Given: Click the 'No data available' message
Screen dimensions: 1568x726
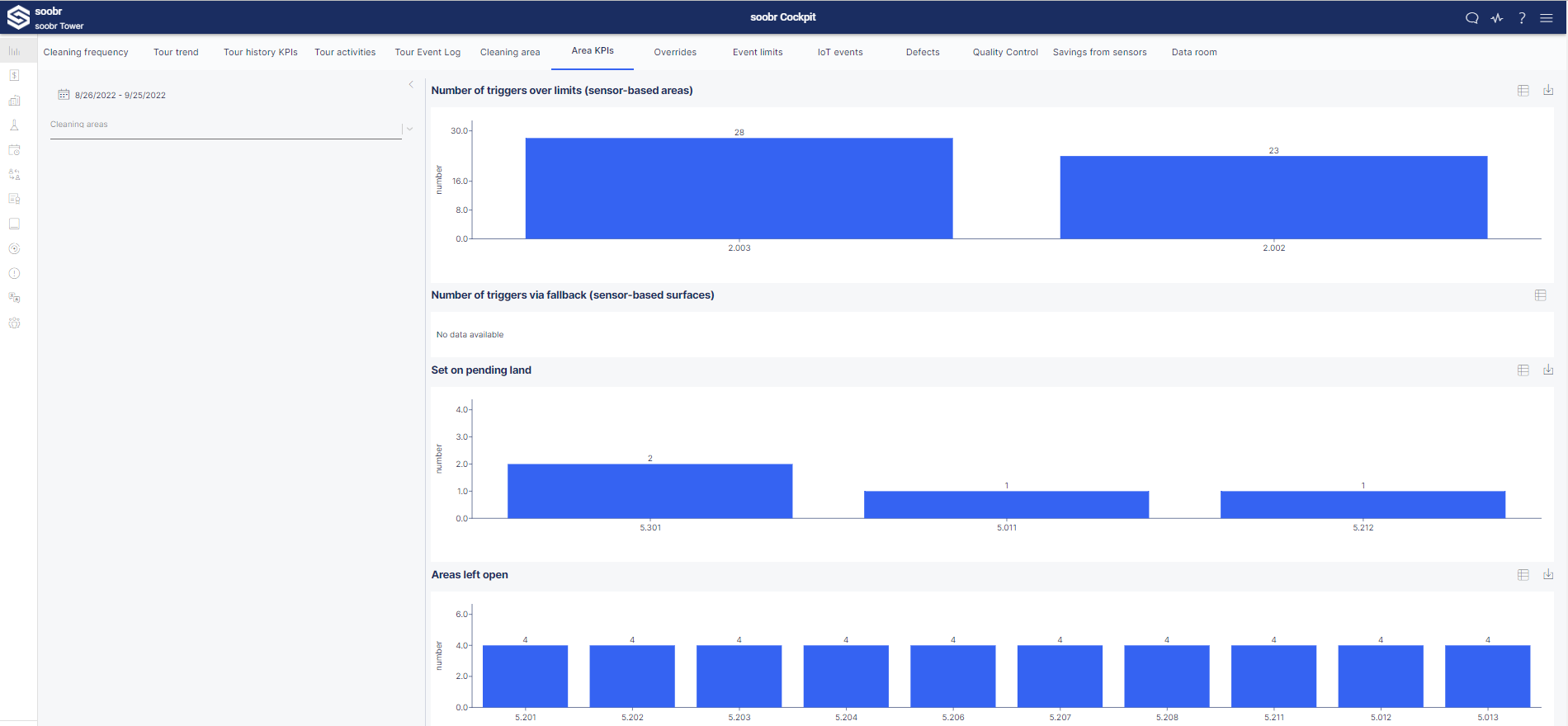Looking at the screenshot, I should pyautogui.click(x=470, y=335).
